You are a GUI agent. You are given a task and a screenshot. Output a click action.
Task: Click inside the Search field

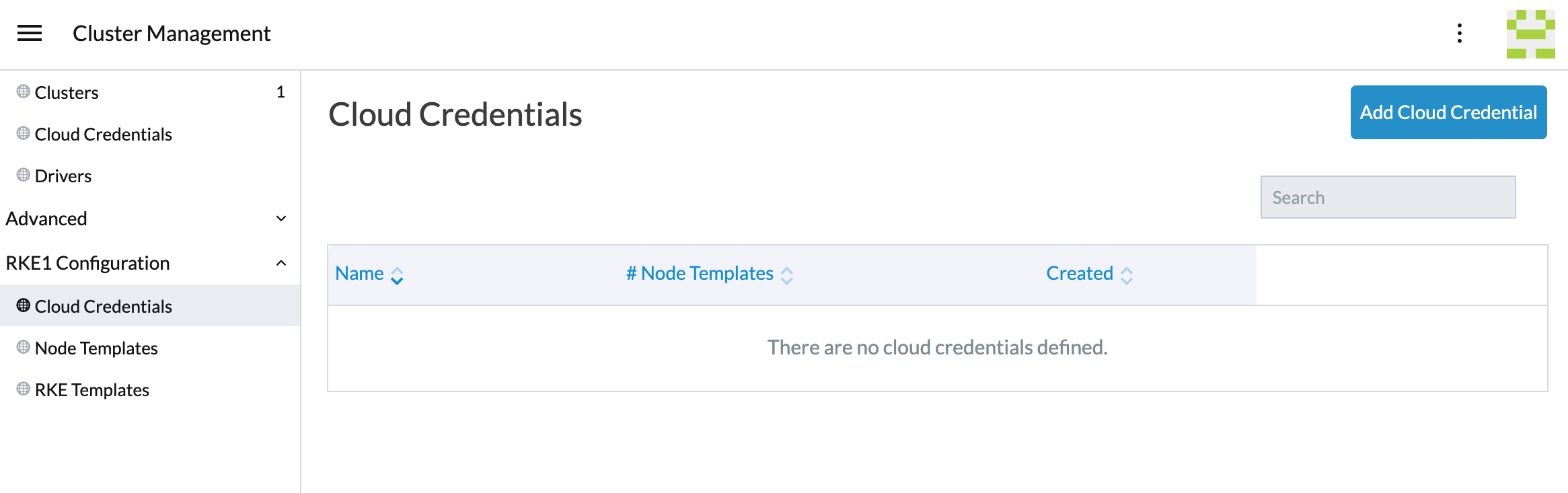1387,196
